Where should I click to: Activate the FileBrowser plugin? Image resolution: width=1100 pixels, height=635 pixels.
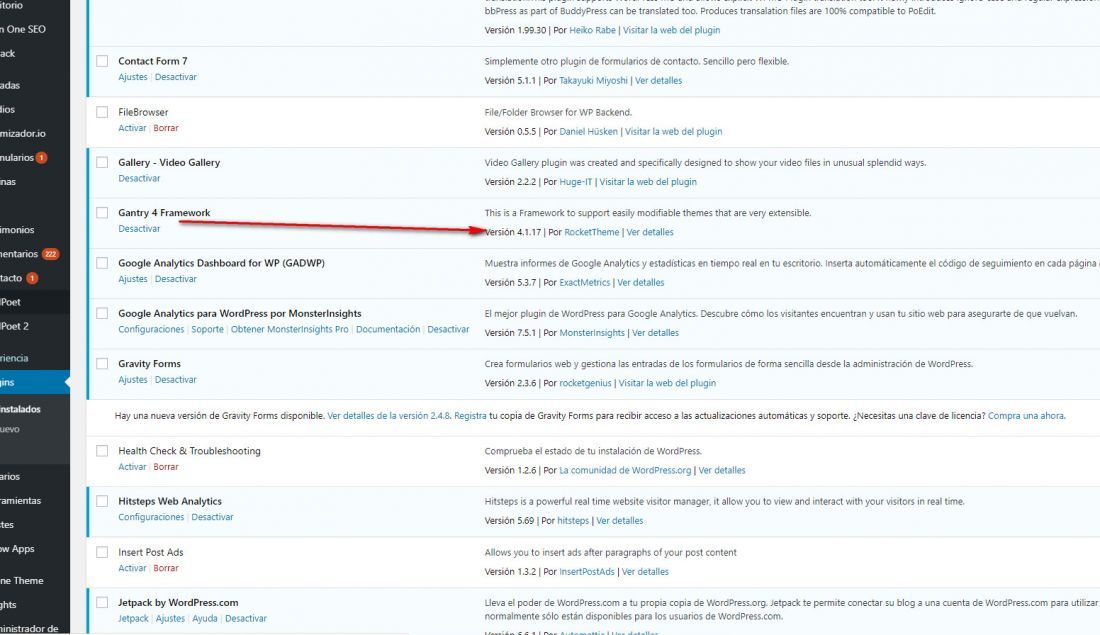pos(132,128)
